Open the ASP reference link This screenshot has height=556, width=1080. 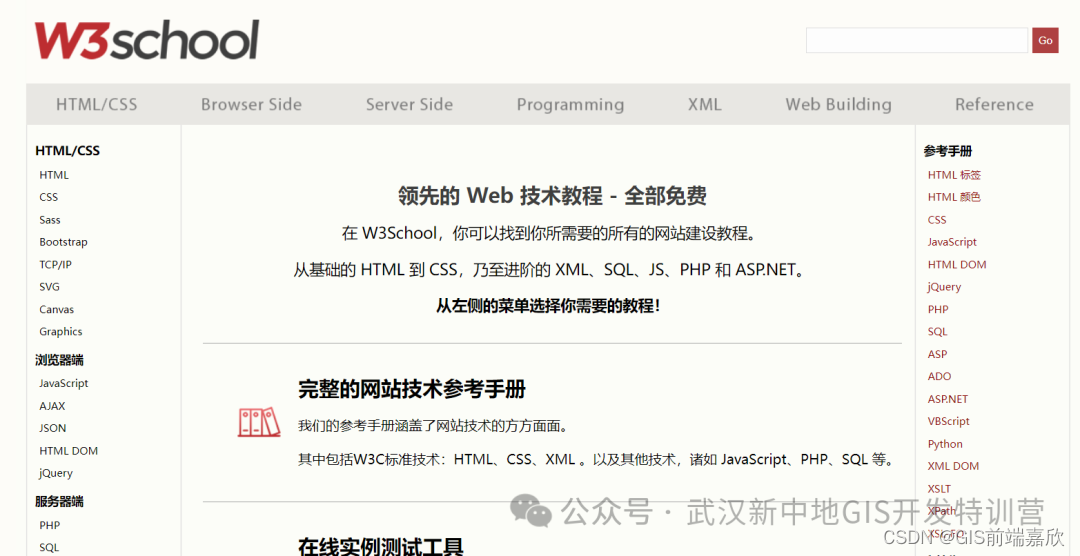tap(937, 354)
